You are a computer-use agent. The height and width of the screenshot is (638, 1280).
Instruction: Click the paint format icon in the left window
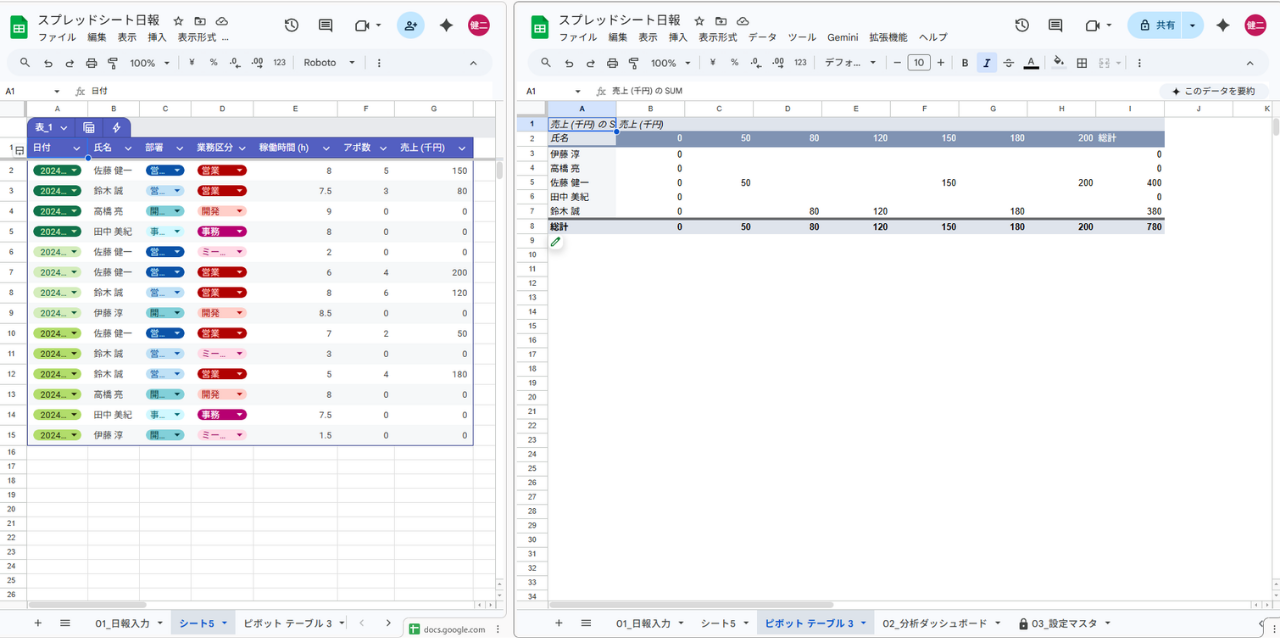tap(112, 62)
